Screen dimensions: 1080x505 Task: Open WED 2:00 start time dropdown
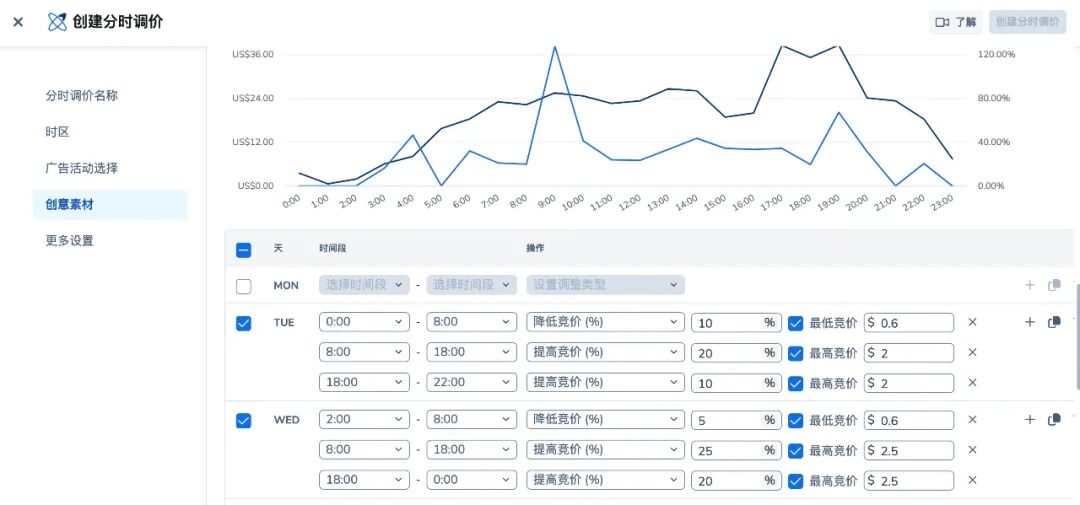(364, 420)
